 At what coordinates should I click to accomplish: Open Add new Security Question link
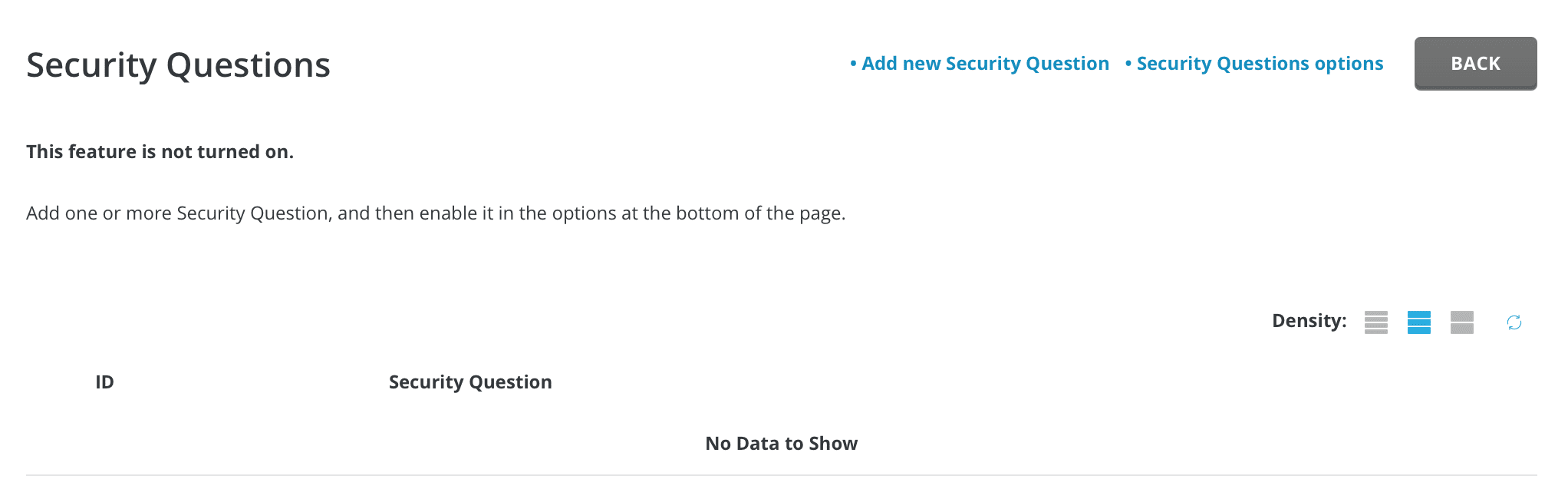tap(985, 64)
